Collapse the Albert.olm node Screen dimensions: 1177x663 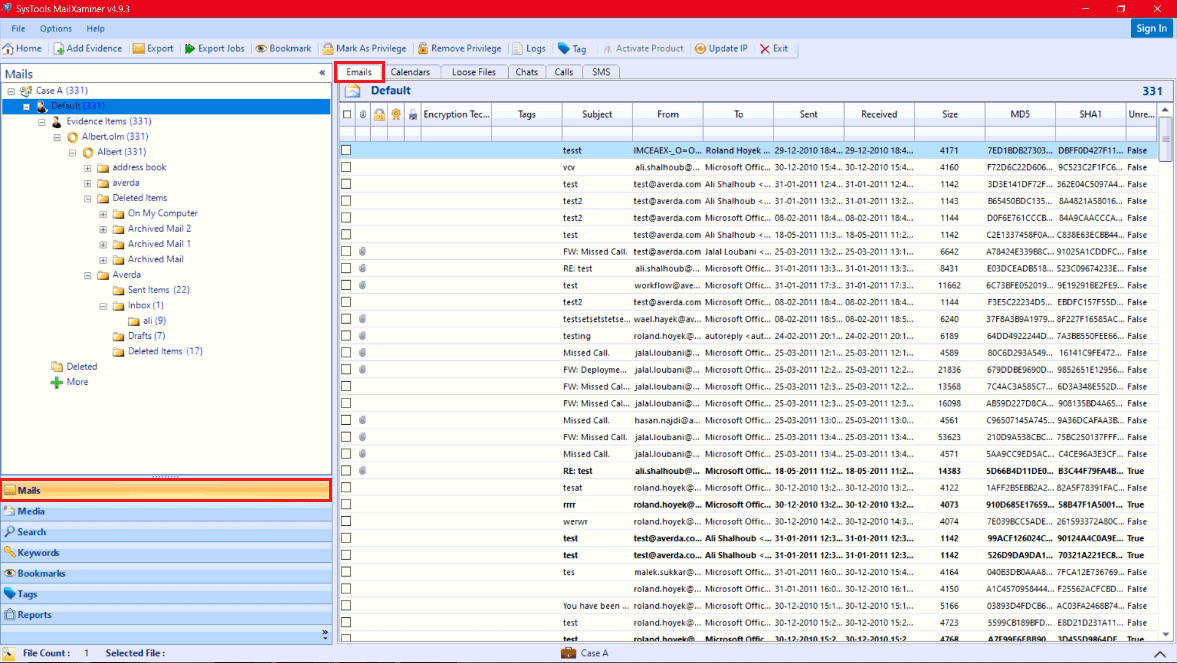tap(57, 137)
